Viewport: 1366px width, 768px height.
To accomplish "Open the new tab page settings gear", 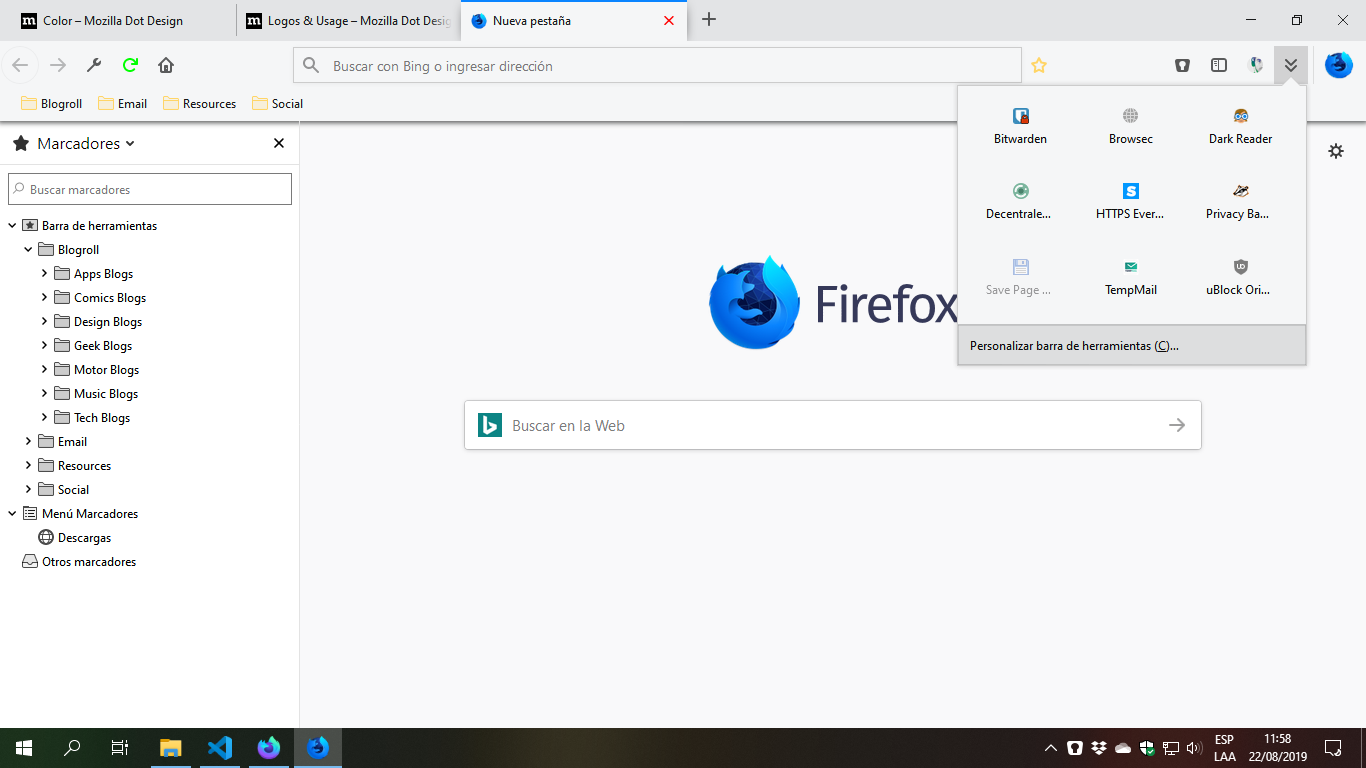I will 1336,151.
